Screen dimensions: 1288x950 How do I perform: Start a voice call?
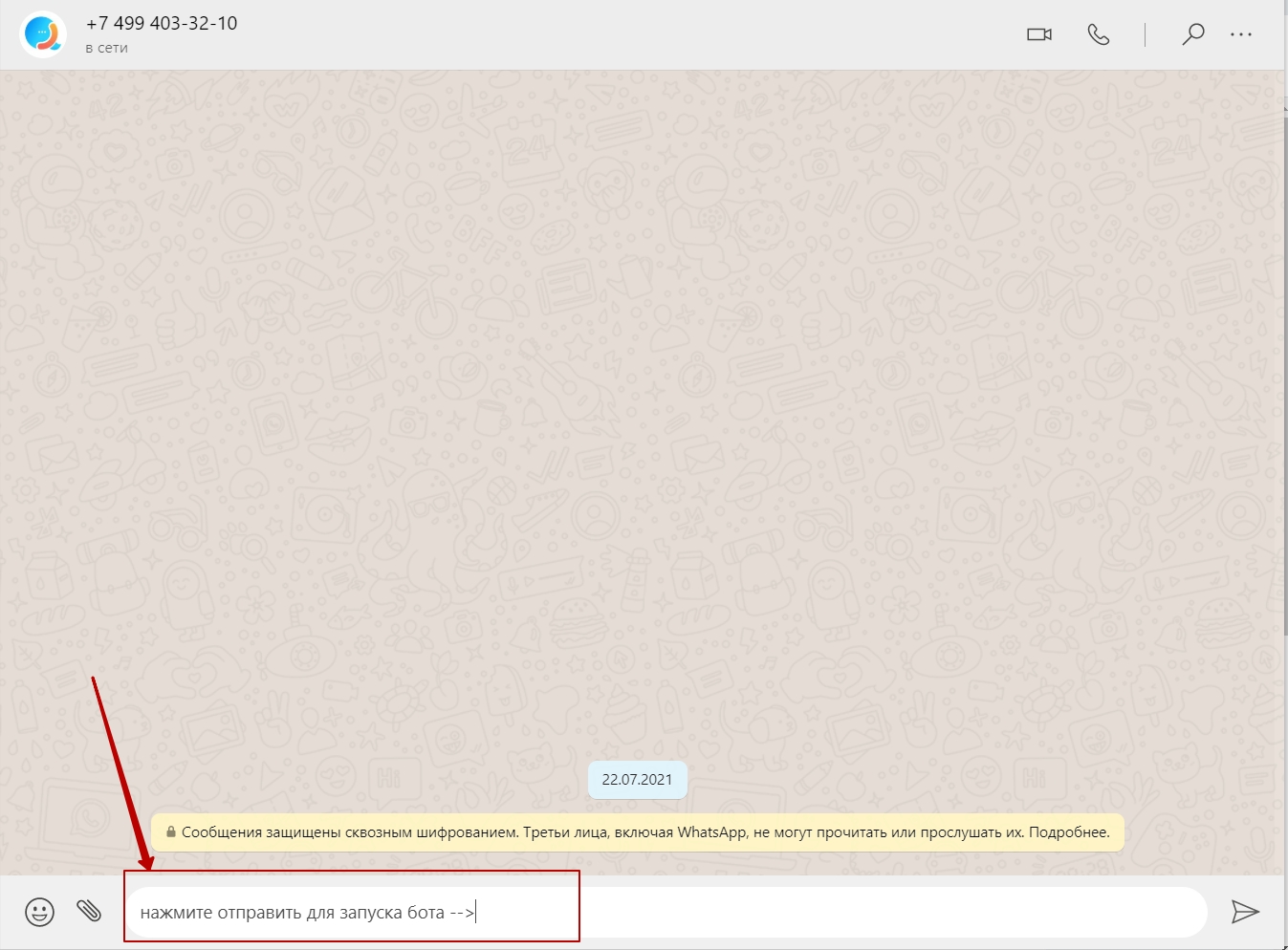point(1099,34)
